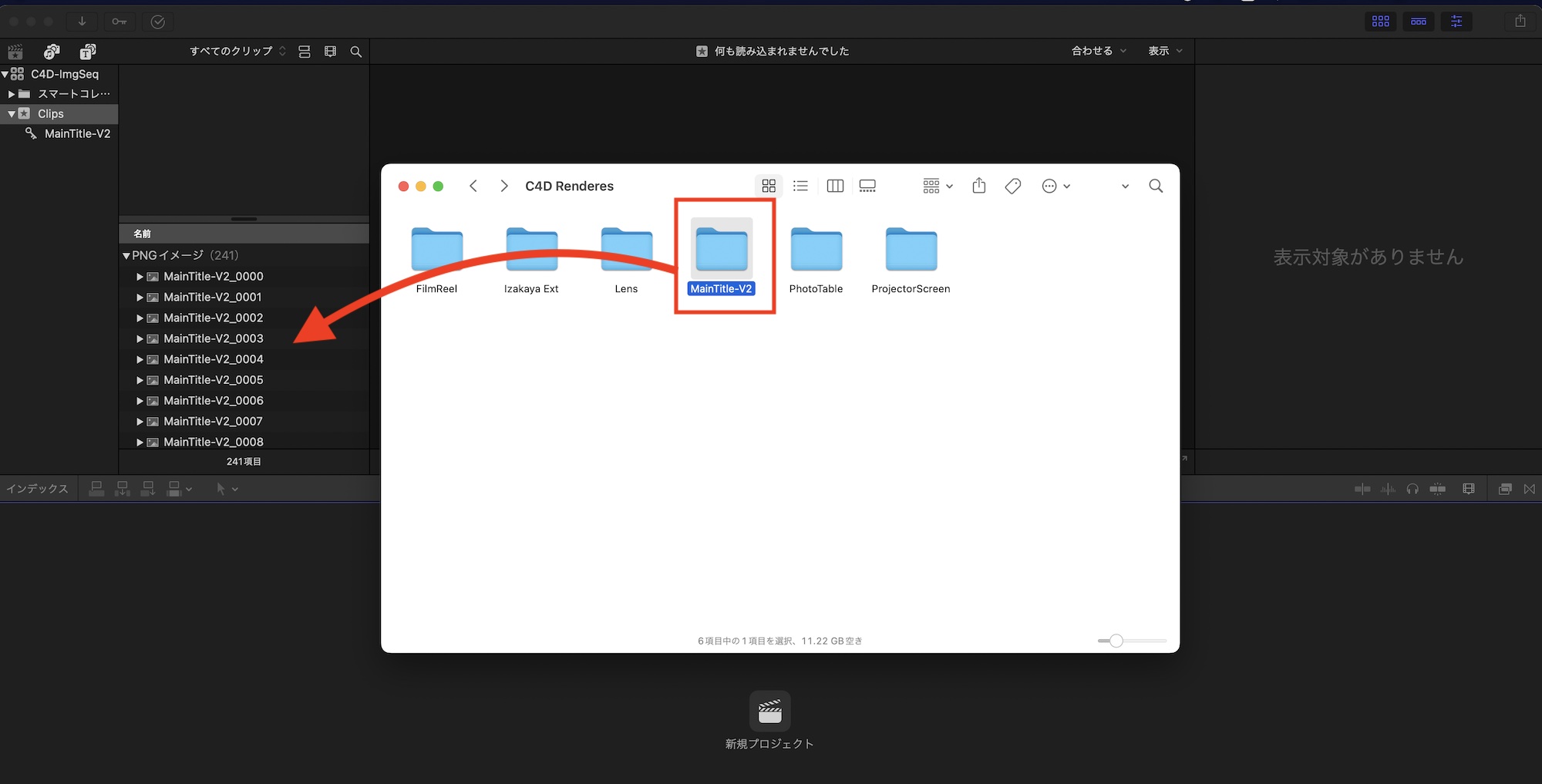Show the titles and generators sidebar
The height and width of the screenshot is (784, 1542).
tap(88, 52)
